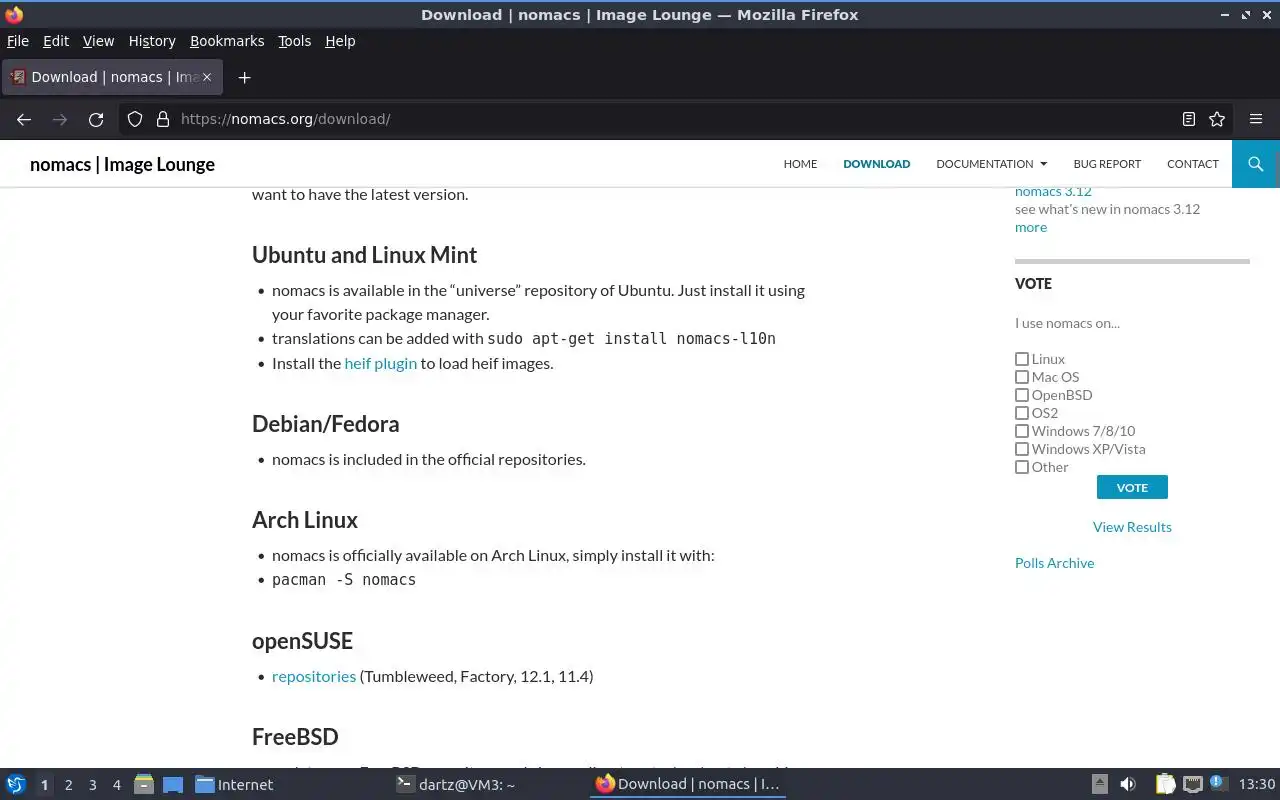Open the Bookmarks menu
Image resolution: width=1280 pixels, height=800 pixels.
click(x=227, y=41)
